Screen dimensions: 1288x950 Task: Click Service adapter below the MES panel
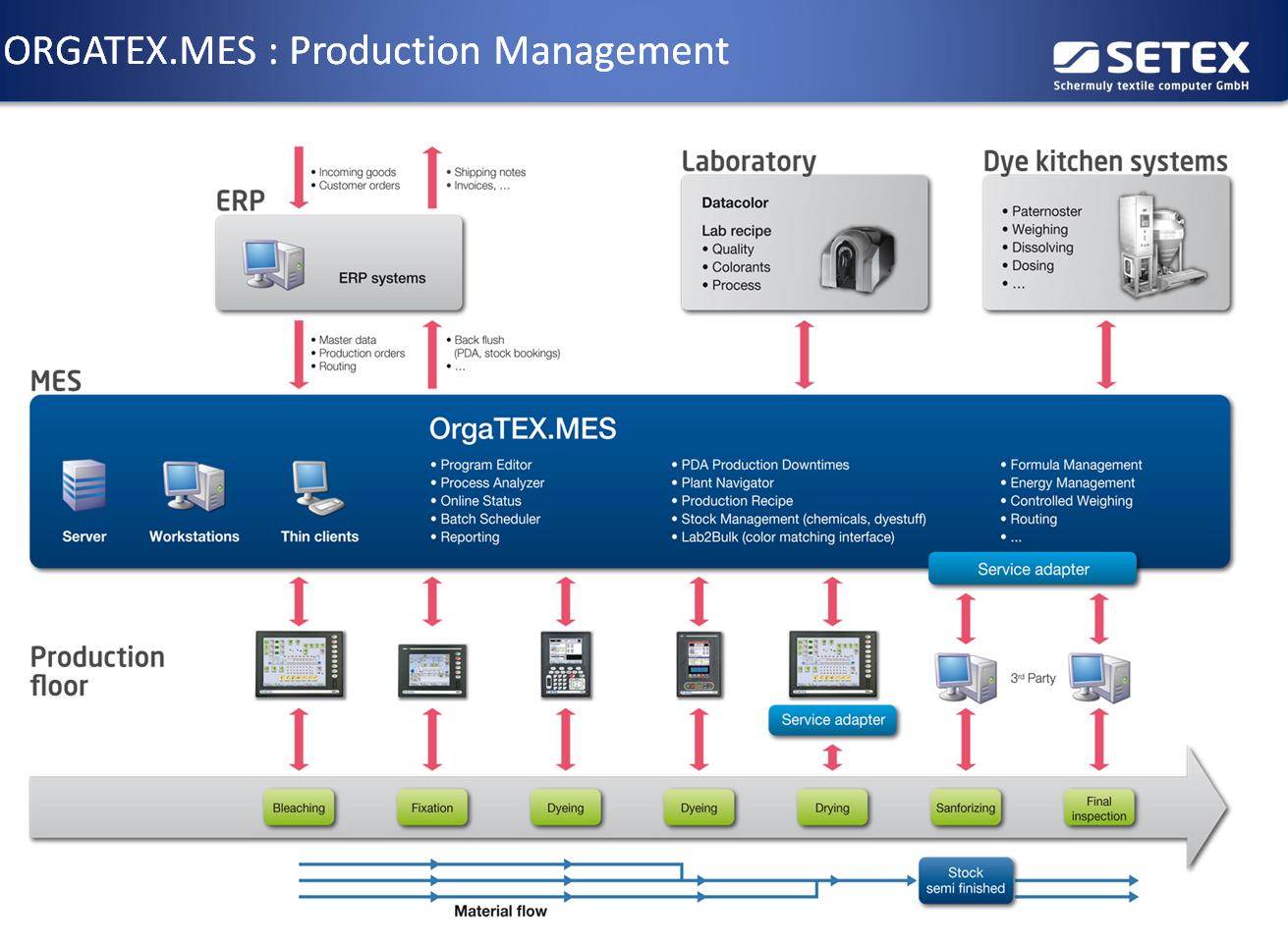coord(1033,569)
